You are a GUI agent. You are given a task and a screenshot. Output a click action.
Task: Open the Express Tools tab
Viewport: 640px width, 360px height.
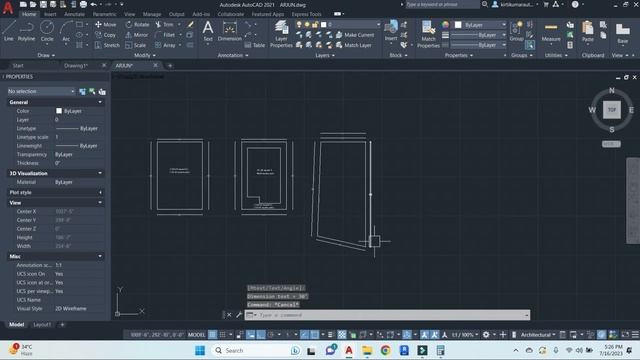point(307,14)
